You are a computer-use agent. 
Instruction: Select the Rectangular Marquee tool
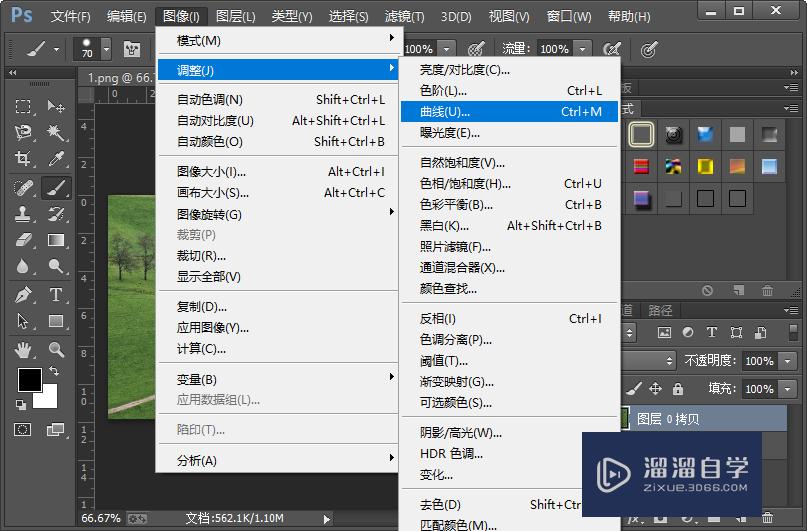coord(23,107)
